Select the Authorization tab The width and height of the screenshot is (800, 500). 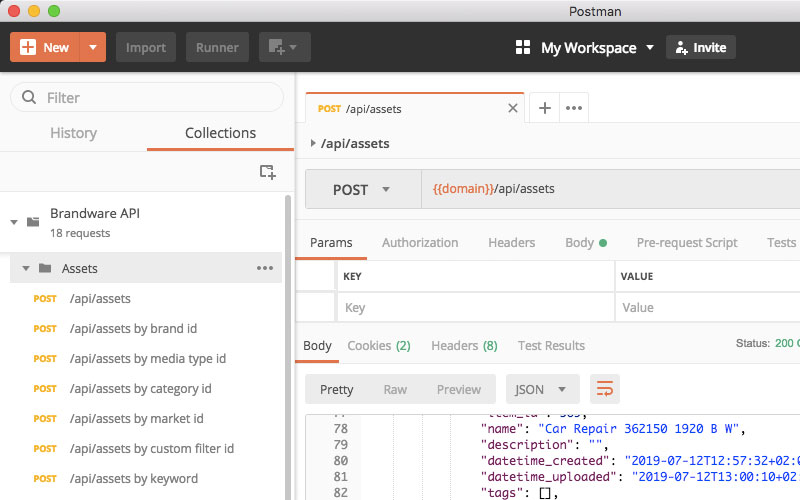coord(420,243)
